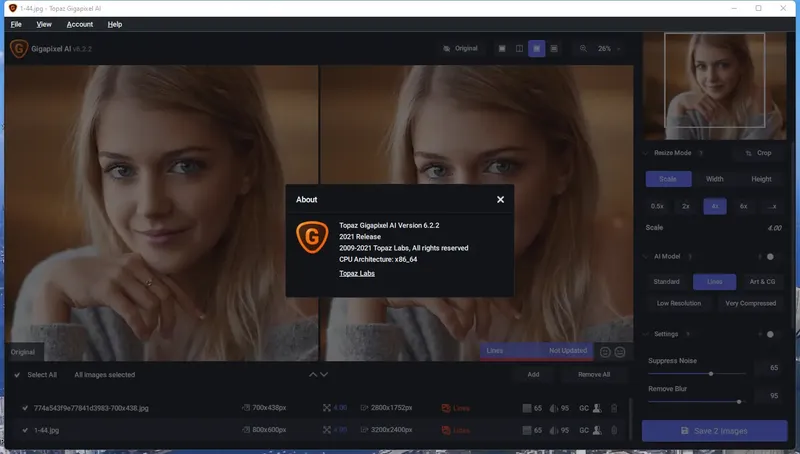Select the Width resize tab

click(714, 179)
